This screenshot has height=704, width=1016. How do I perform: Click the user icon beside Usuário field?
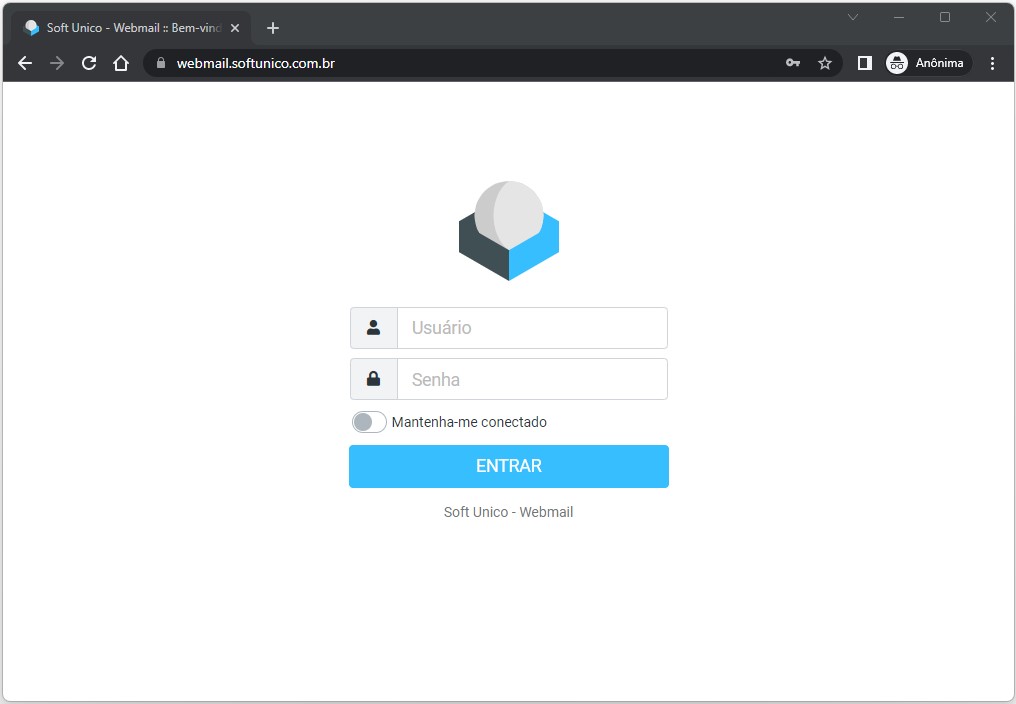pyautogui.click(x=373, y=327)
